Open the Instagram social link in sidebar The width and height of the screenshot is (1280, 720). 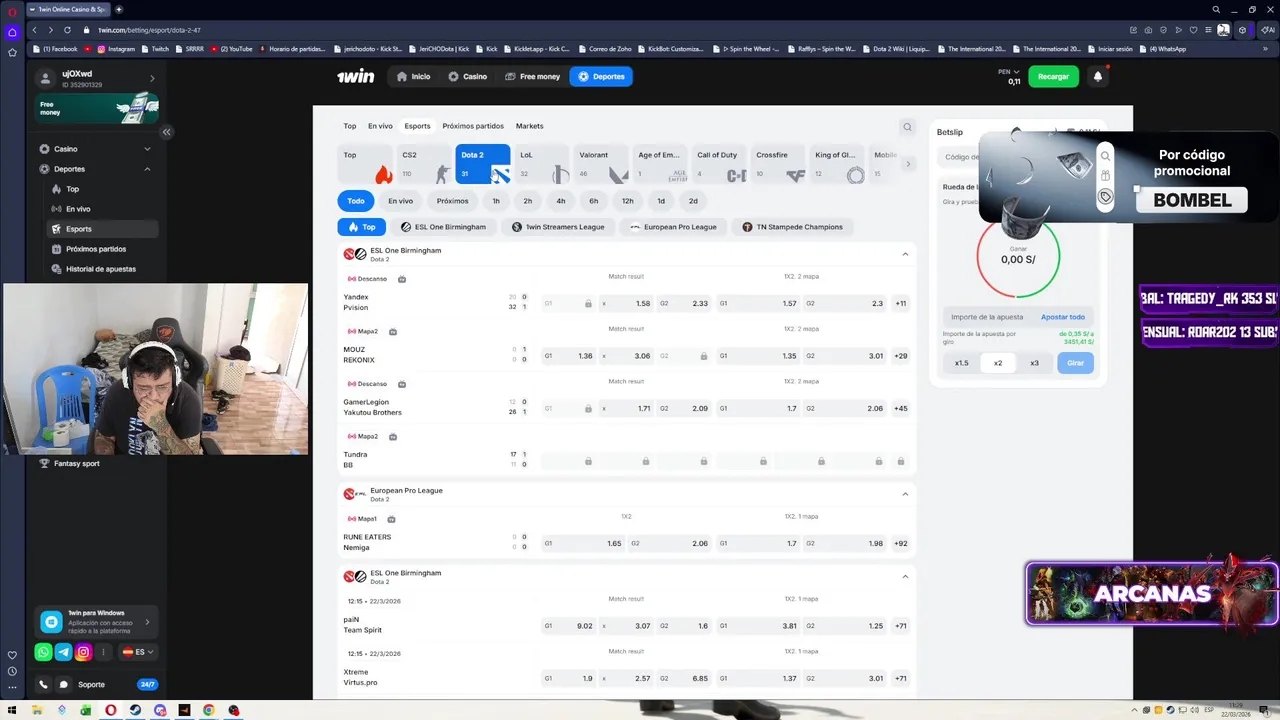pyautogui.click(x=83, y=652)
